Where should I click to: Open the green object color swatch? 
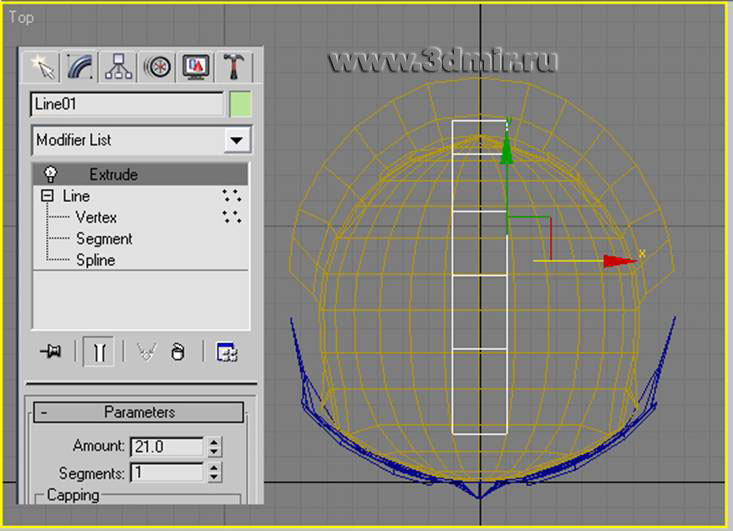pos(240,104)
